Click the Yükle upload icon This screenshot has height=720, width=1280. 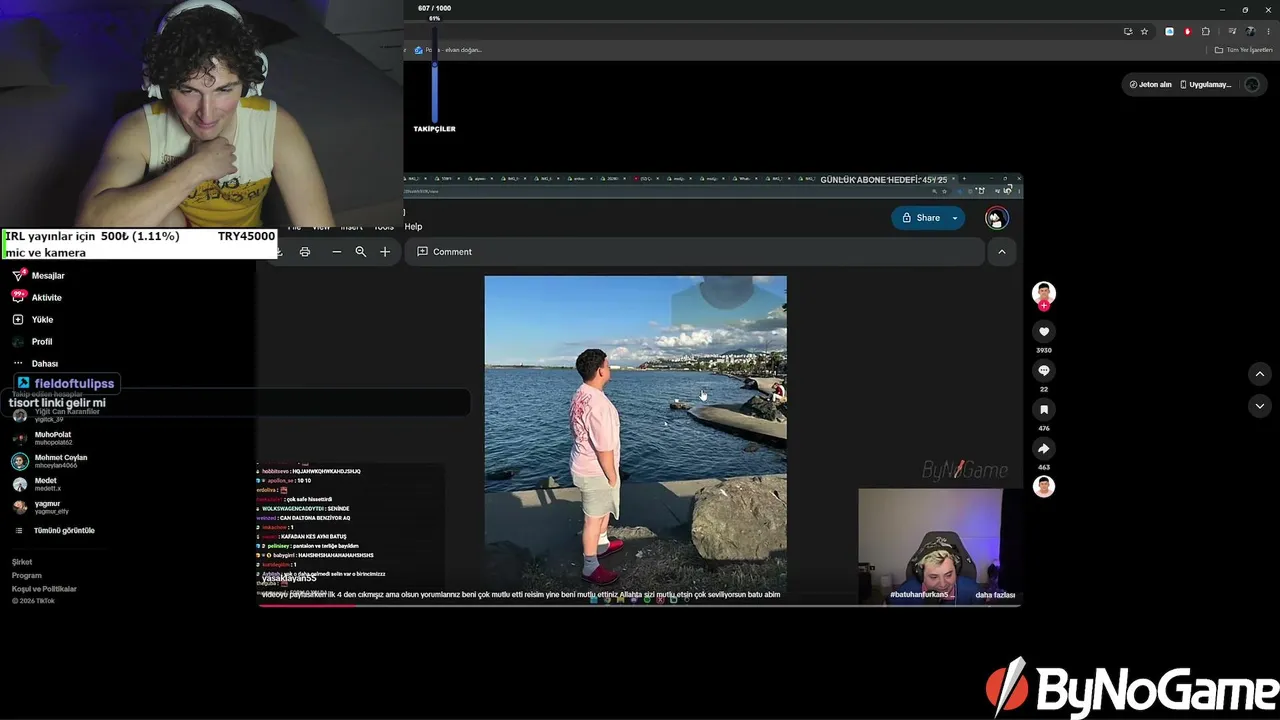[x=18, y=320]
